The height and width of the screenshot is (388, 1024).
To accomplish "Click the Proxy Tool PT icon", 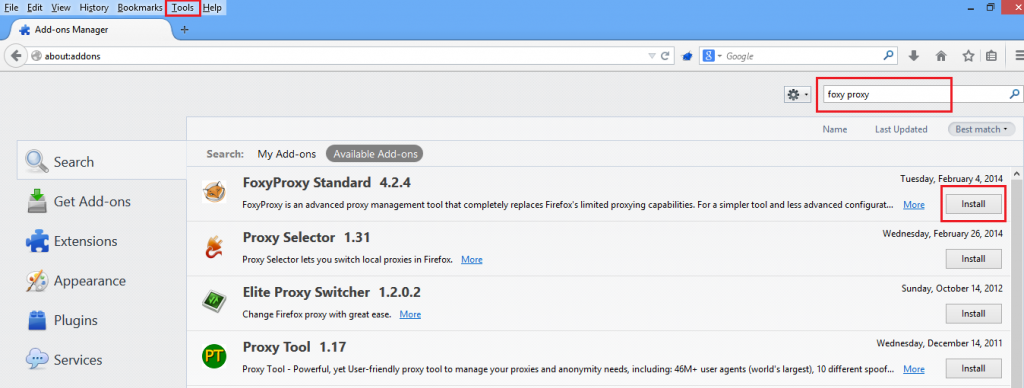I will [214, 357].
